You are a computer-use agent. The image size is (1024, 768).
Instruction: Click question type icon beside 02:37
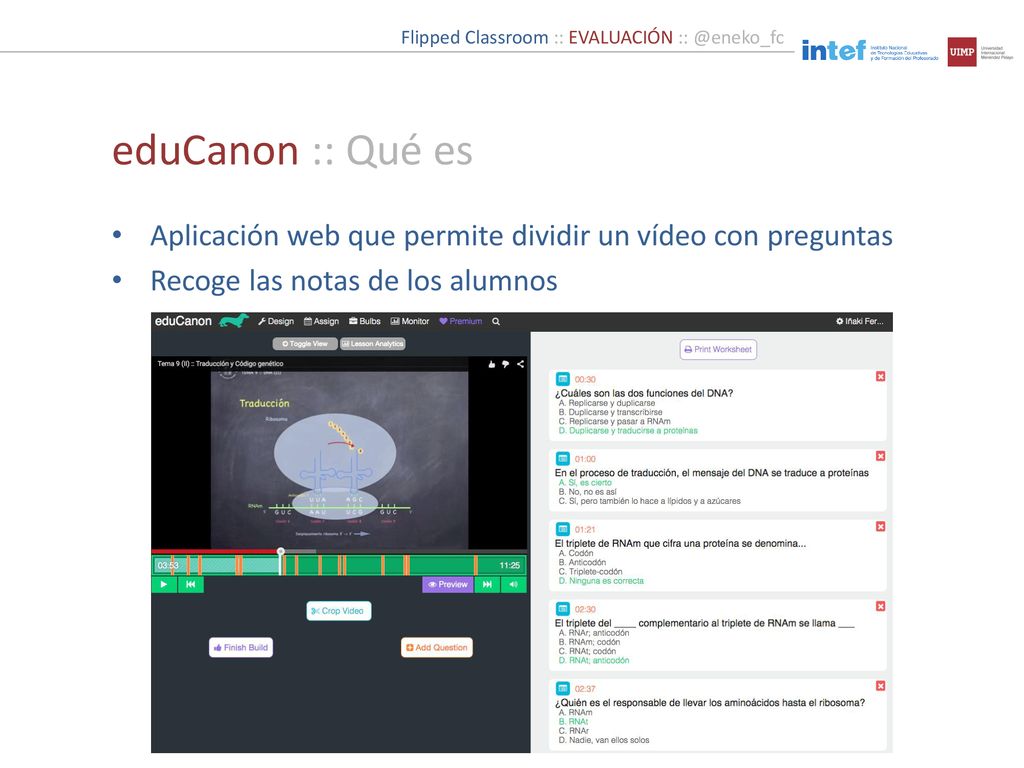tap(562, 688)
